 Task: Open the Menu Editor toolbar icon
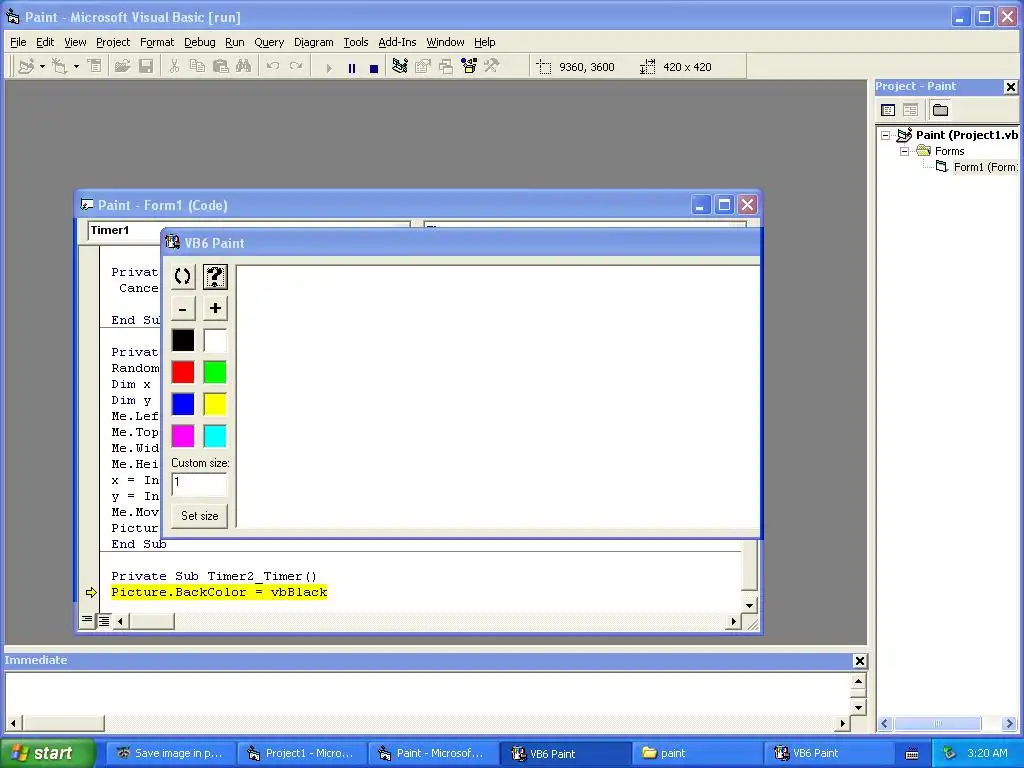pyautogui.click(x=95, y=67)
